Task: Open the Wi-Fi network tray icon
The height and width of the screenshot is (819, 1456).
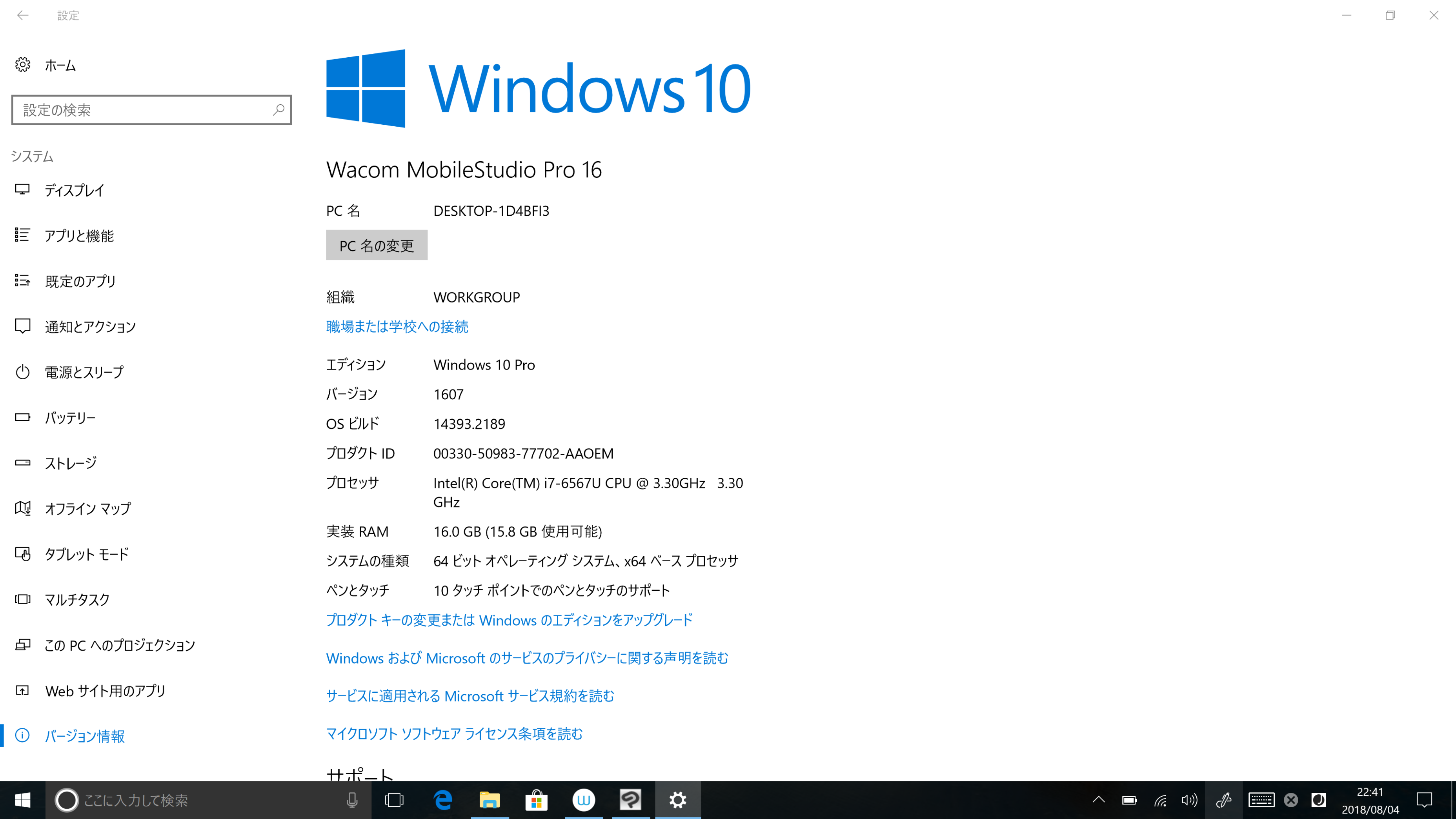Action: (x=1160, y=800)
